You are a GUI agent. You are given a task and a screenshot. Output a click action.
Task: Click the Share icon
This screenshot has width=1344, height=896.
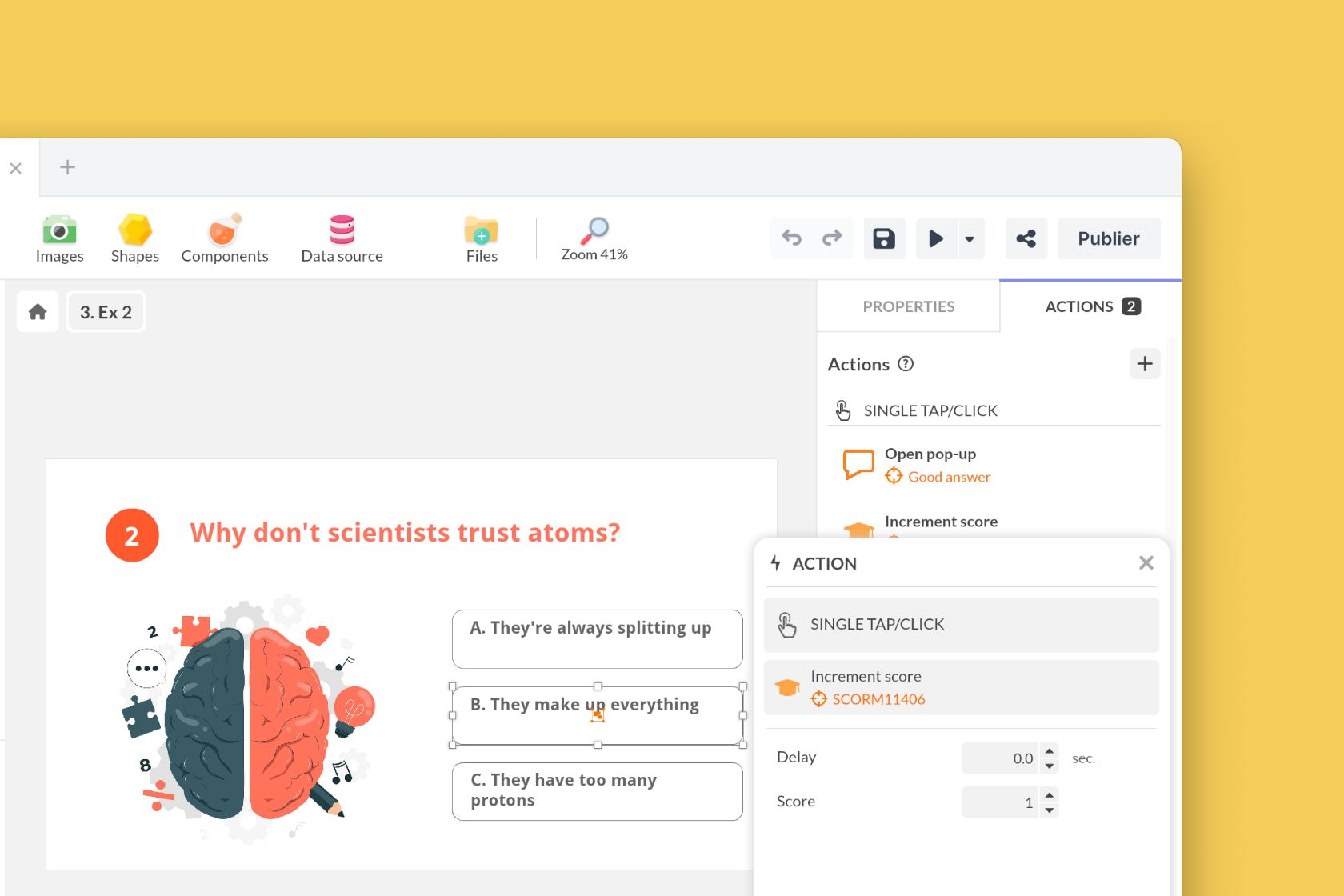[1026, 238]
